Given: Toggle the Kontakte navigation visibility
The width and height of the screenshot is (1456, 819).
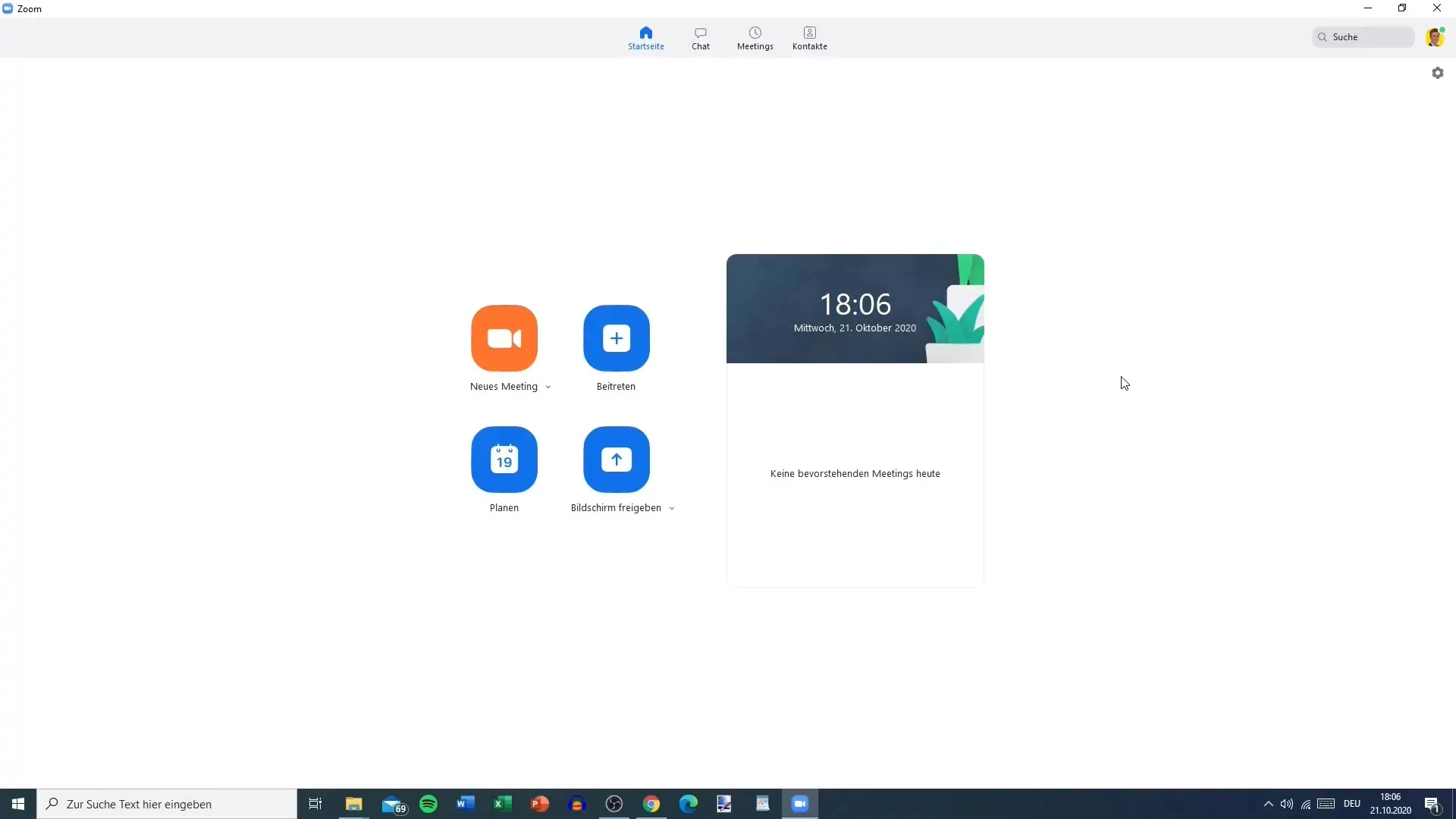Looking at the screenshot, I should pyautogui.click(x=809, y=38).
